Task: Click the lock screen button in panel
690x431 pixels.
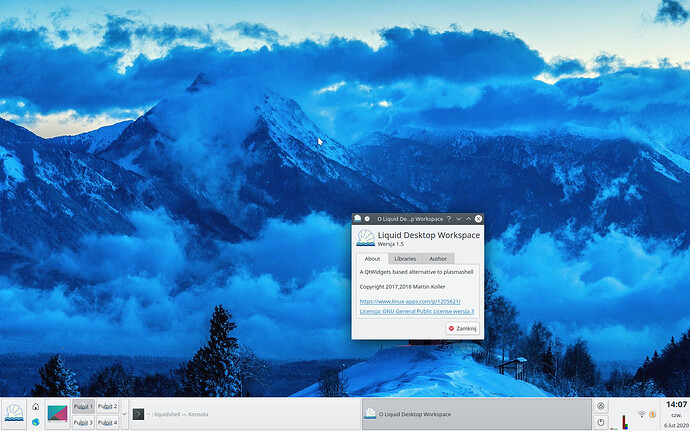Action: coord(601,406)
